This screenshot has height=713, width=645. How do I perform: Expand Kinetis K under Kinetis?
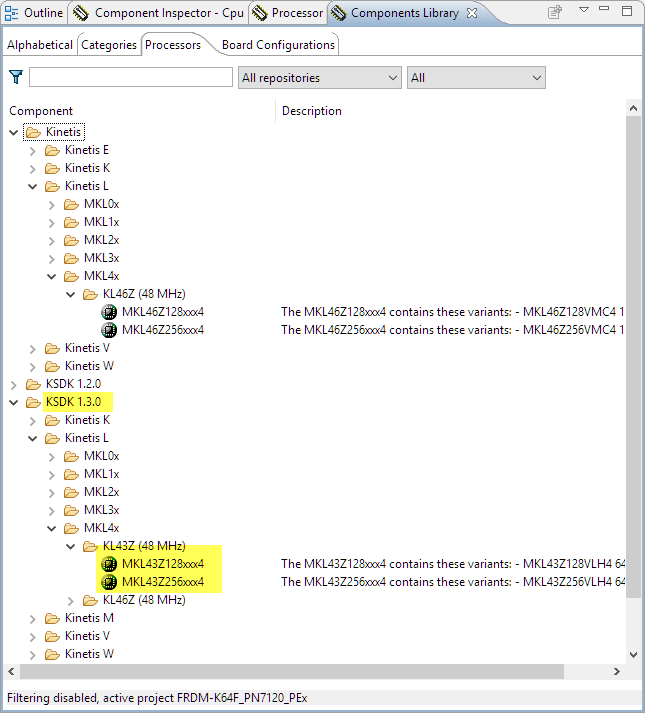pyautogui.click(x=33, y=169)
